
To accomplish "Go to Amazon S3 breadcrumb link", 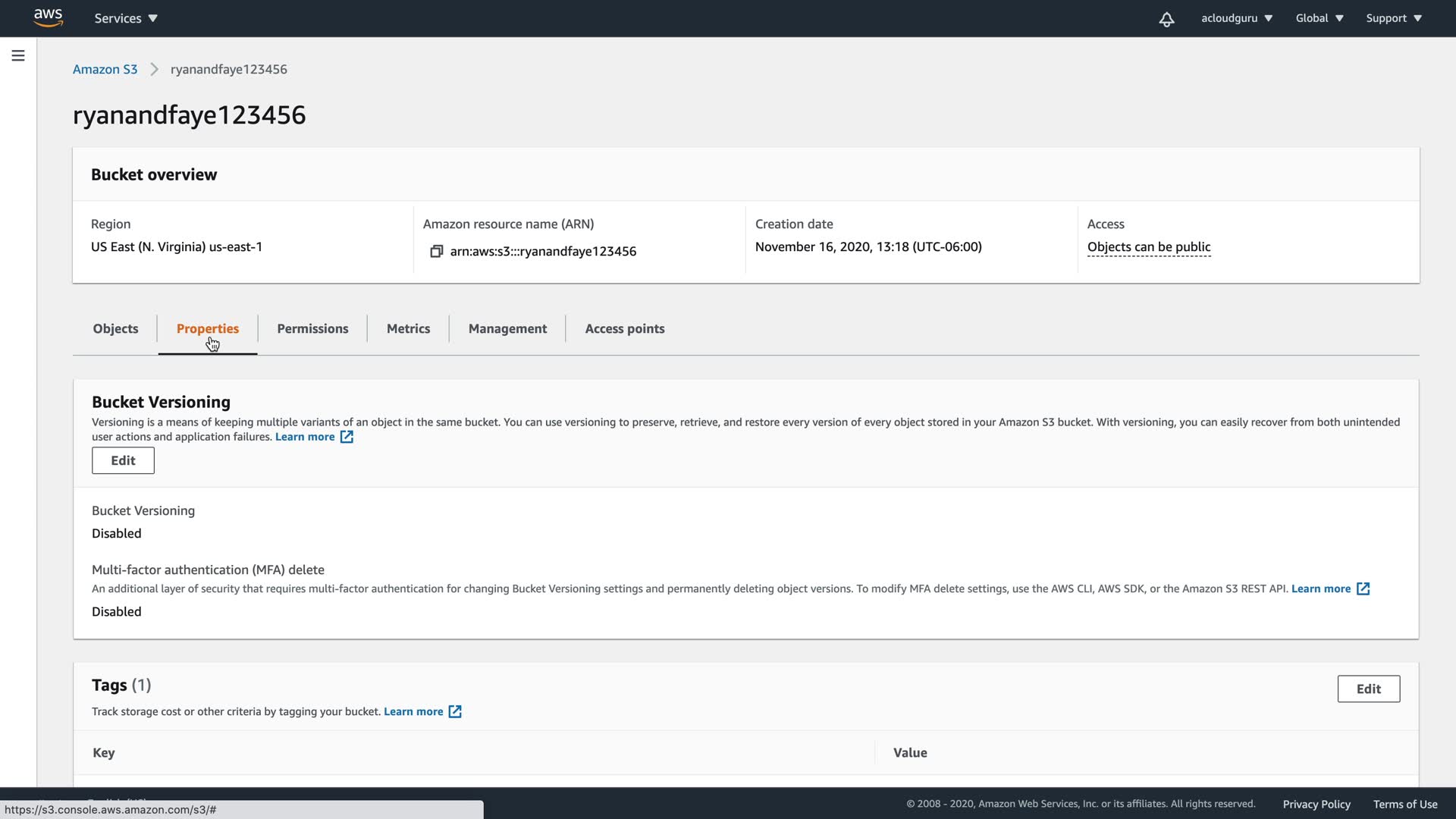I will [105, 69].
